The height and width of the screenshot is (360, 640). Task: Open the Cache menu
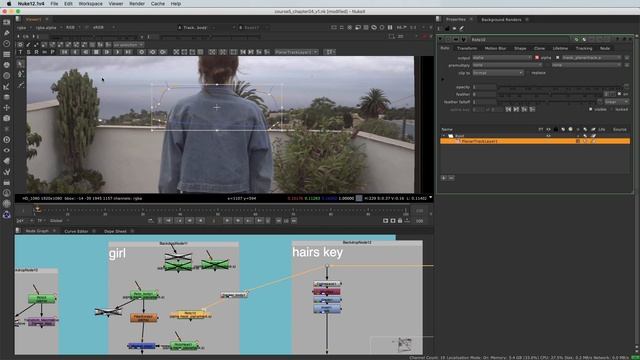(158, 4)
